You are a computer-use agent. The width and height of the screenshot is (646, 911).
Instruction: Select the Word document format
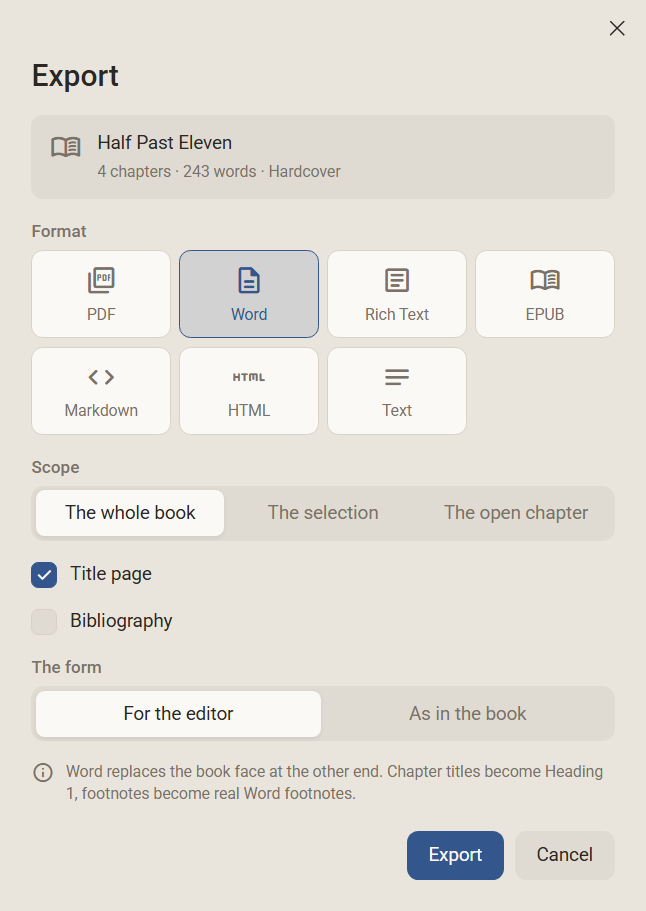[x=249, y=294]
